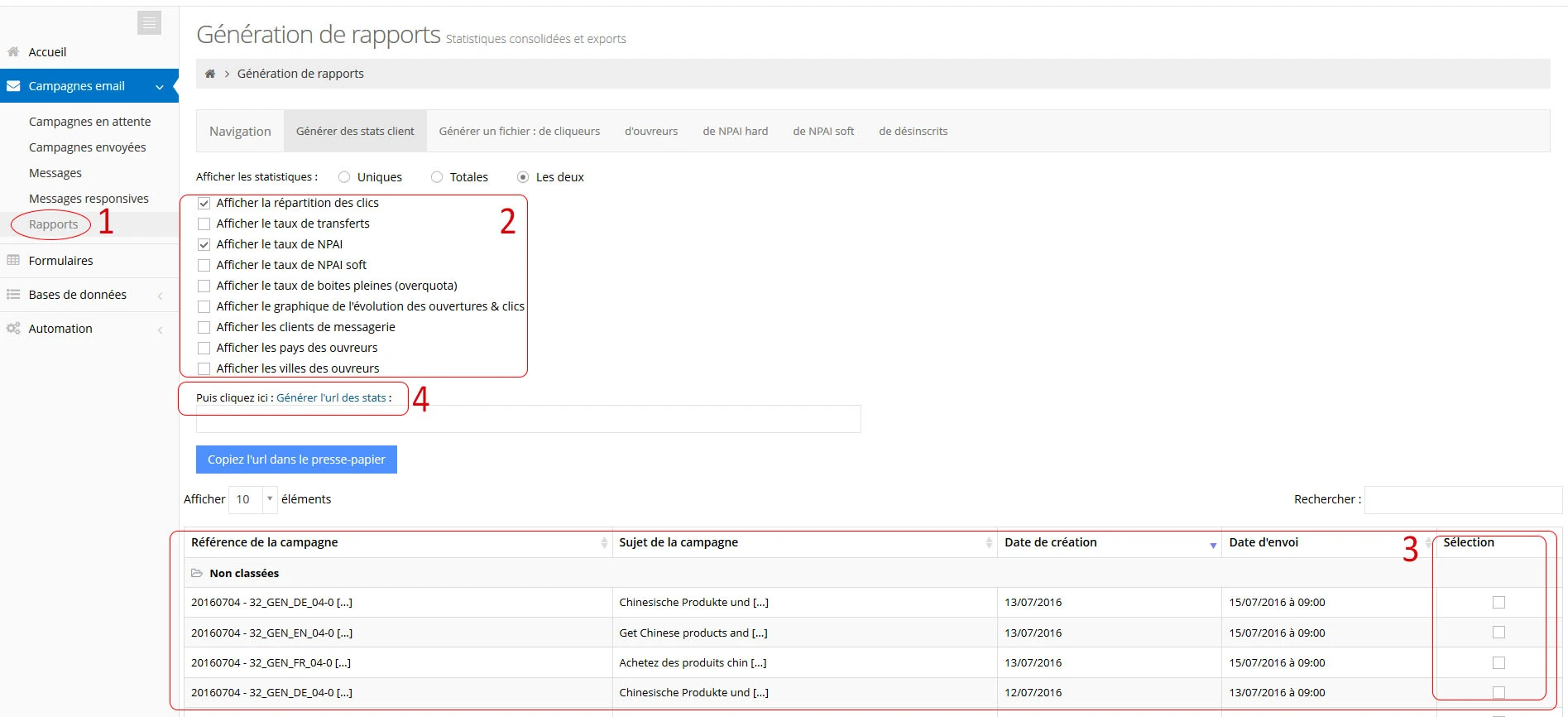Open the Afficher 10 éléments dropdown
This screenshot has width=1568, height=717.
pyautogui.click(x=252, y=499)
